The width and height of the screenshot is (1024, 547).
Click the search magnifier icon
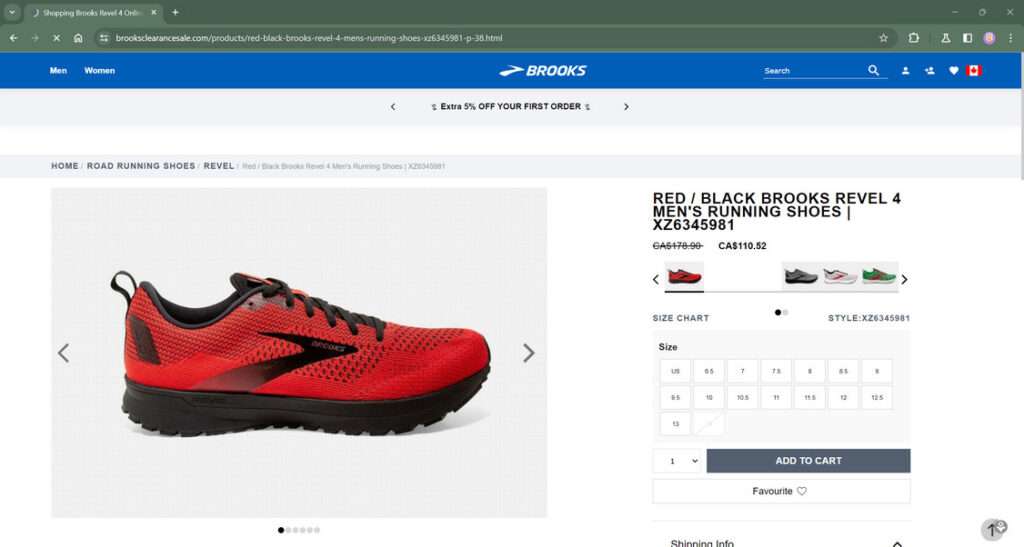[x=873, y=70]
